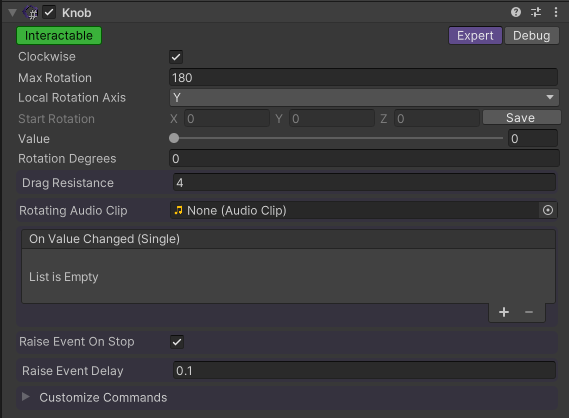Open the Local Rotation Axis dropdown
569x418 pixels.
[364, 98]
